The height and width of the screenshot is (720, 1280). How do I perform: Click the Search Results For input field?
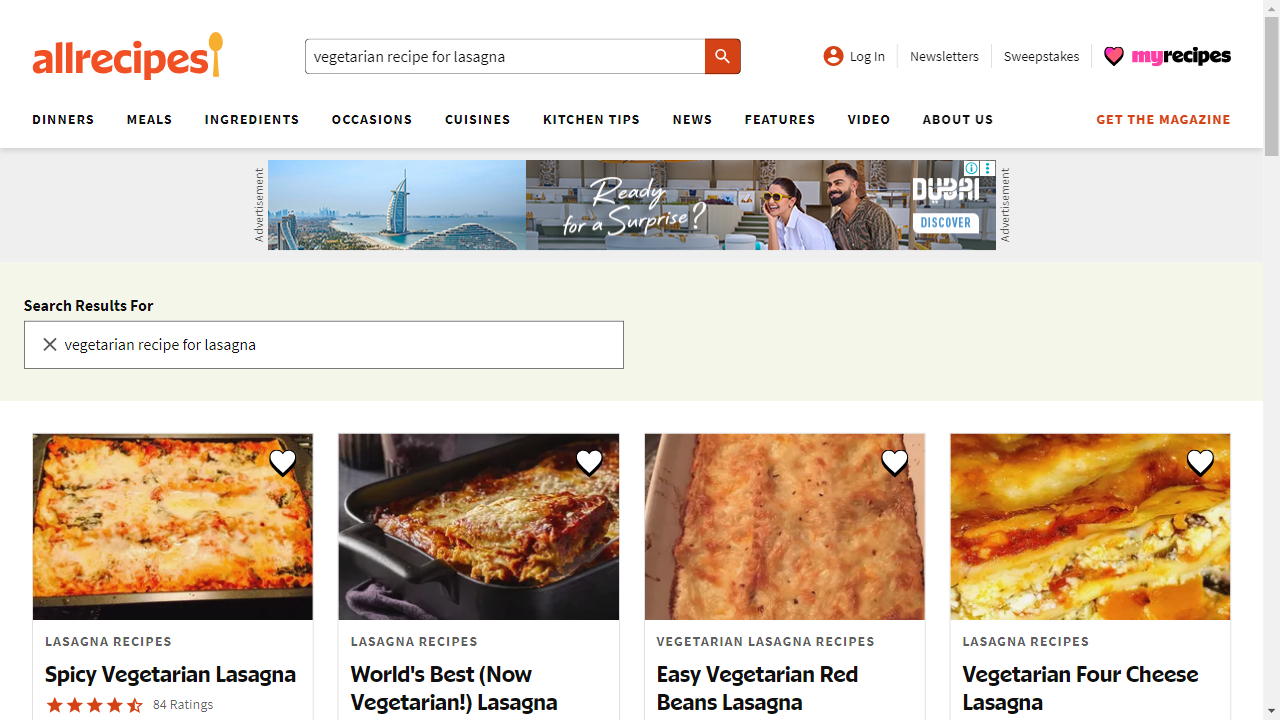(324, 345)
